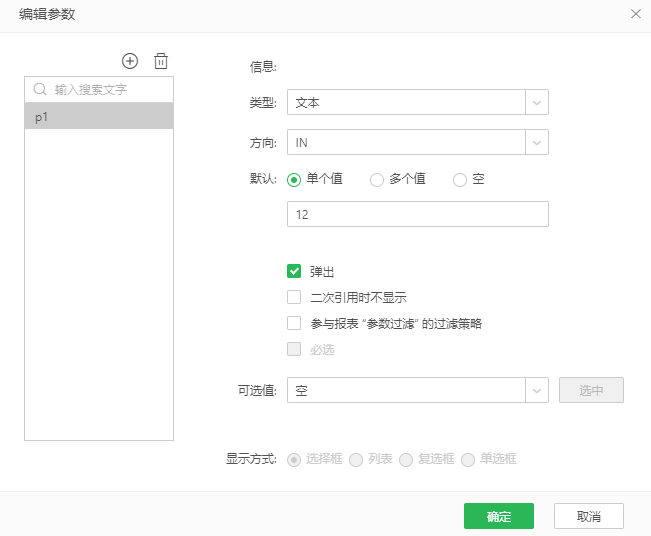
Task: Close the 编辑参数 dialog
Action: click(636, 14)
